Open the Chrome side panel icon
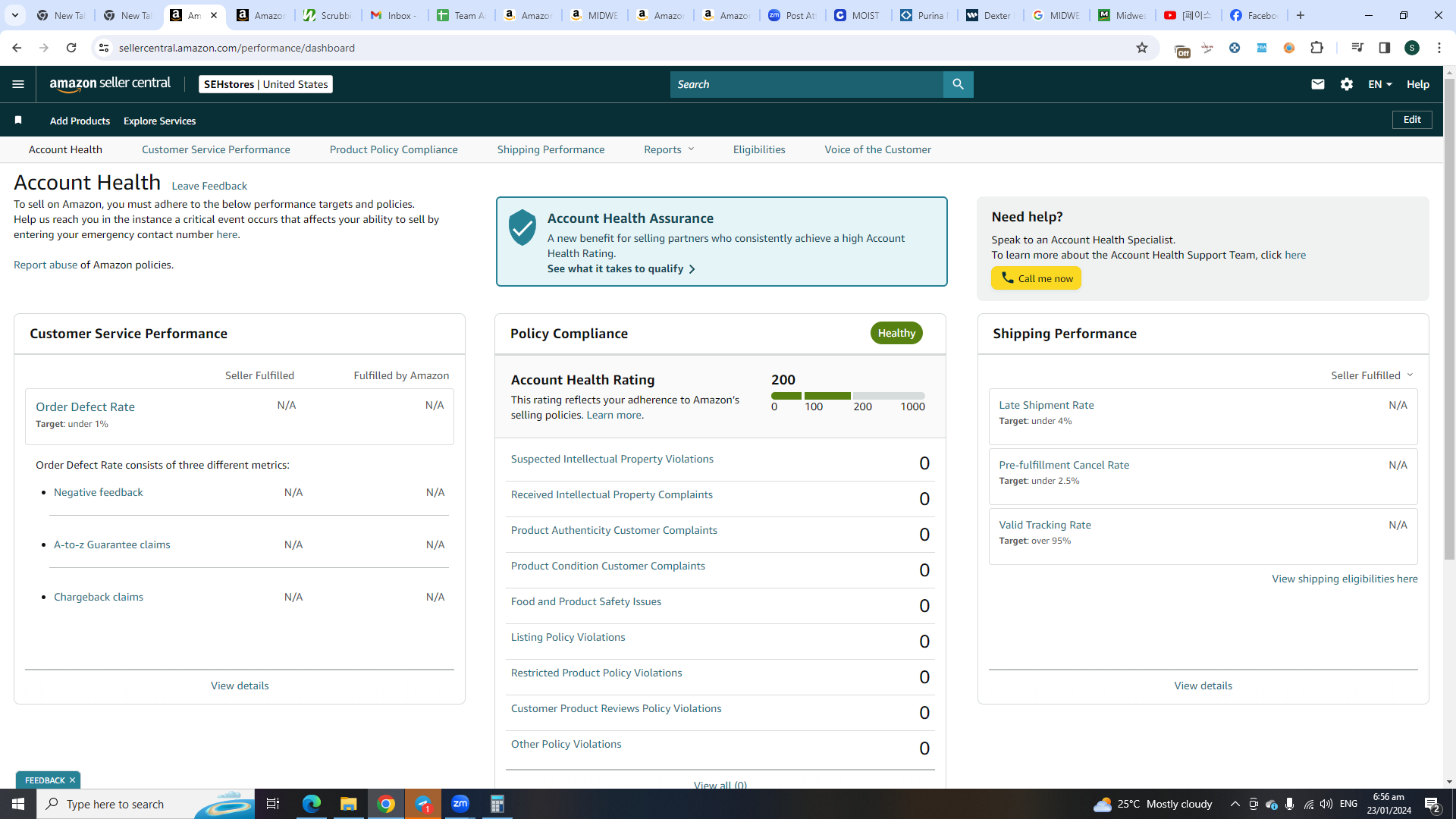 pos(1385,48)
